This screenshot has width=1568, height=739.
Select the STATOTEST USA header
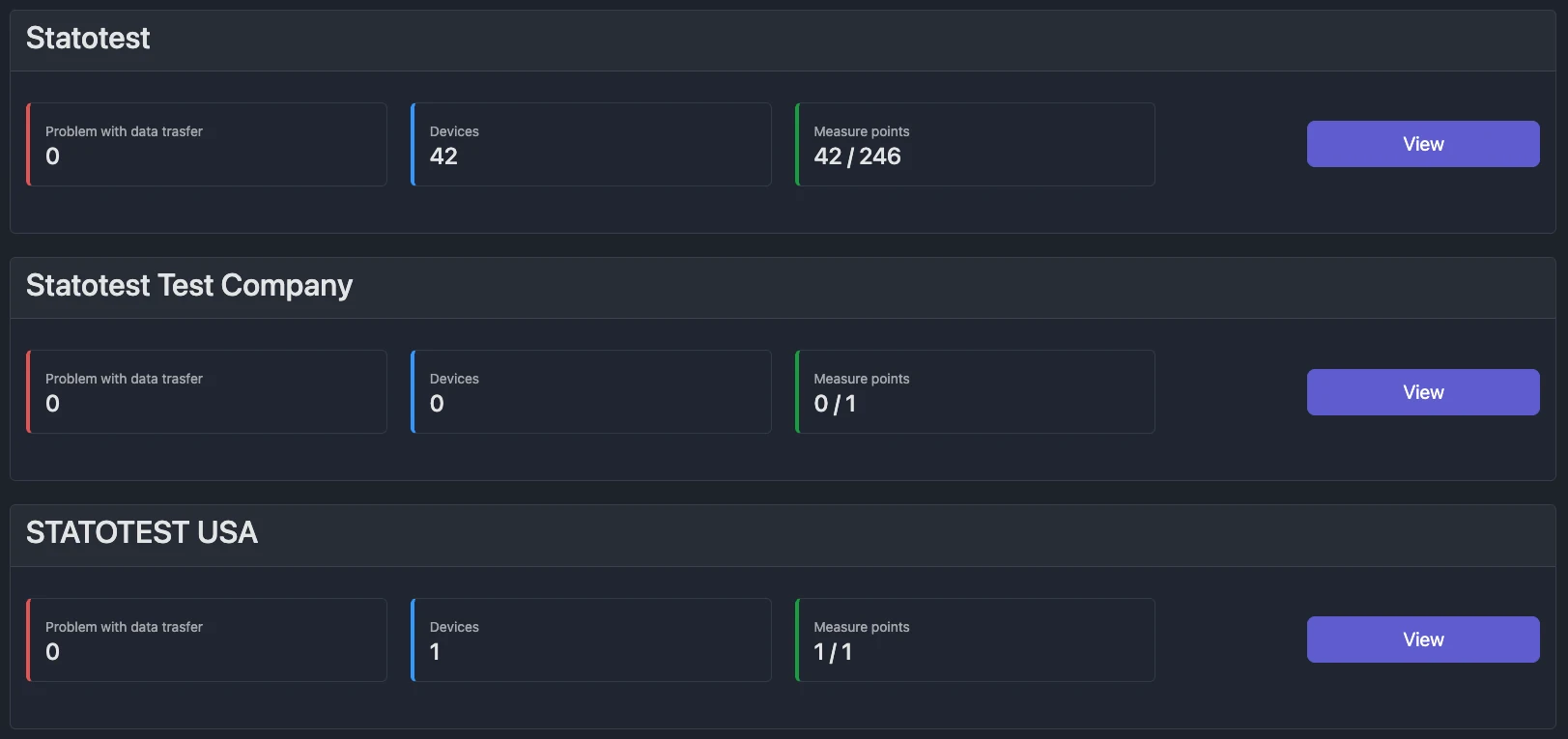(141, 533)
